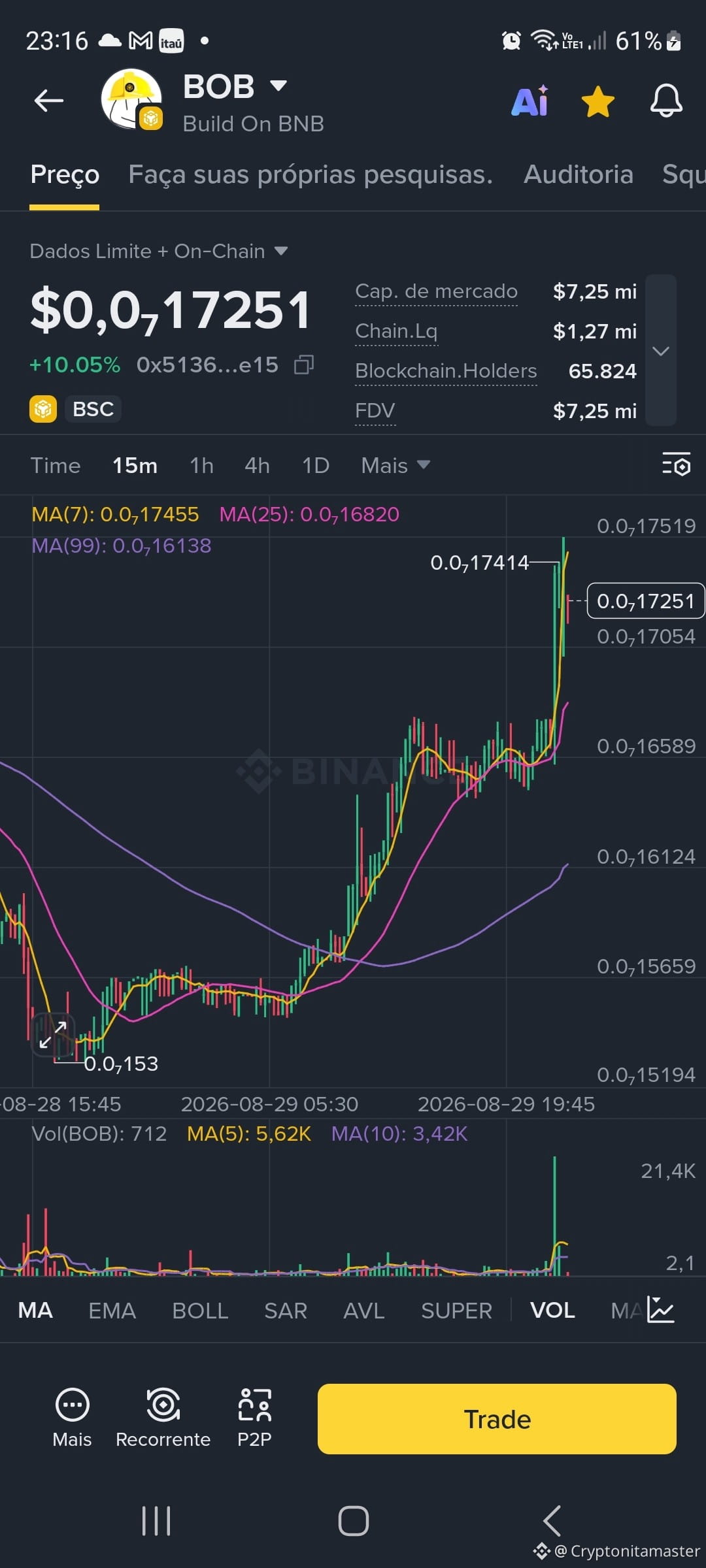706x1568 pixels.
Task: Tap the FDV label
Action: 375,411
